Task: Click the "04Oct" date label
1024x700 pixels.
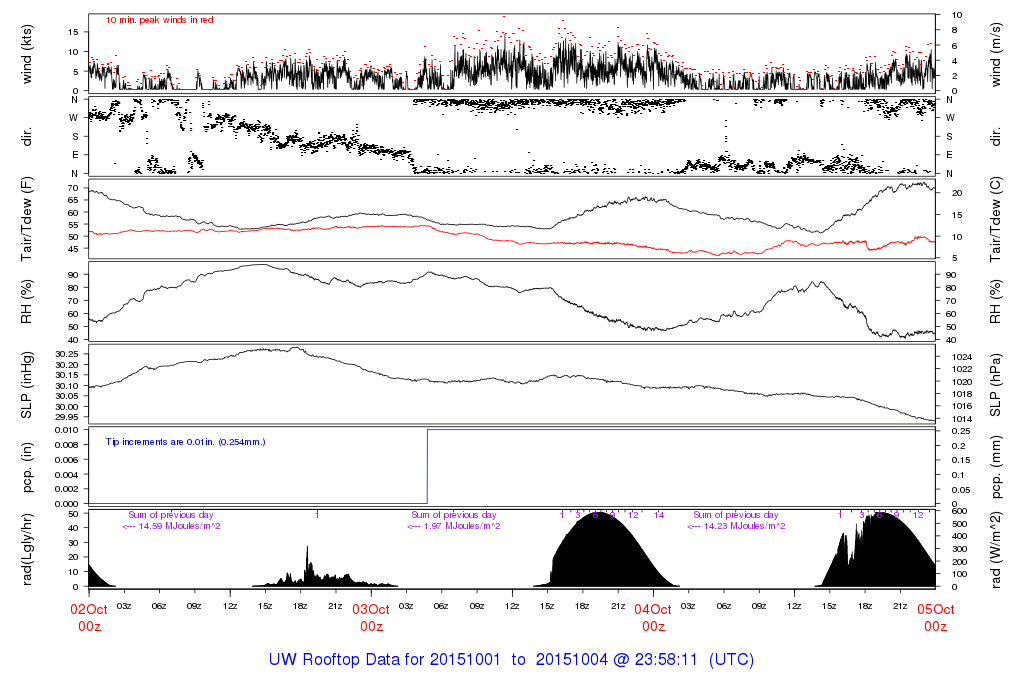Action: 653,609
